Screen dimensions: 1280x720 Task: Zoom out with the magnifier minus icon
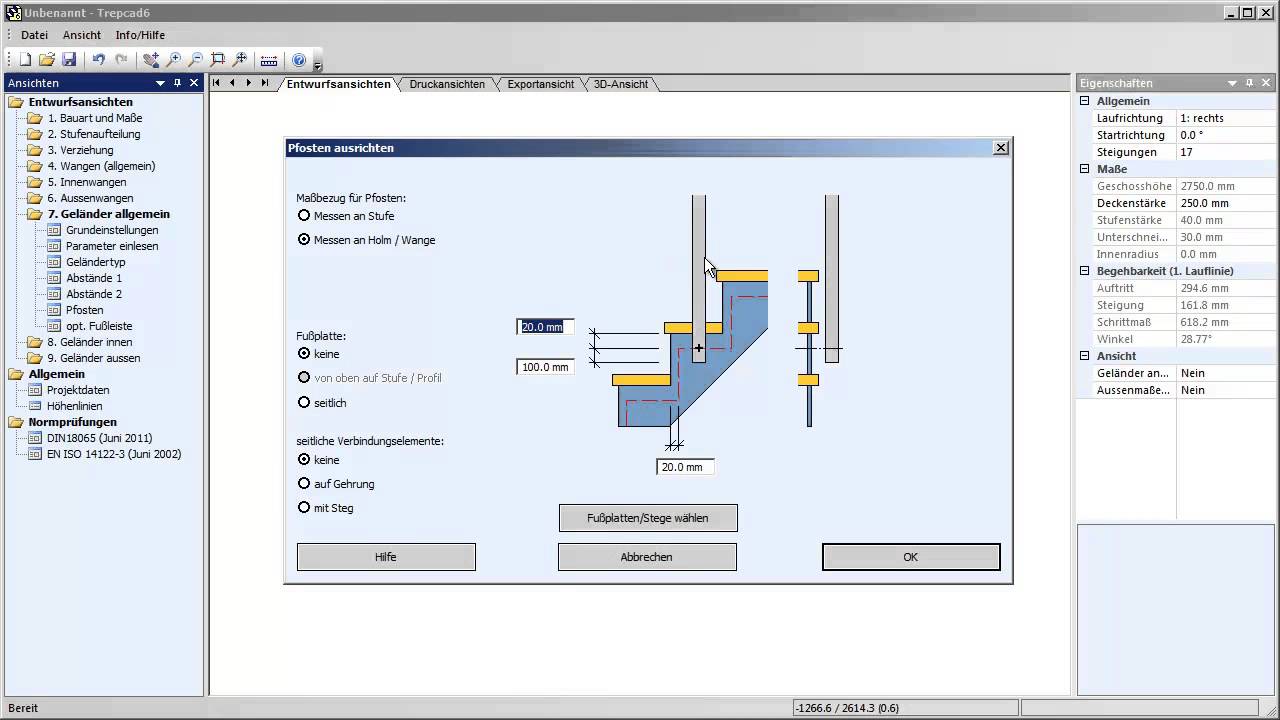tap(196, 60)
